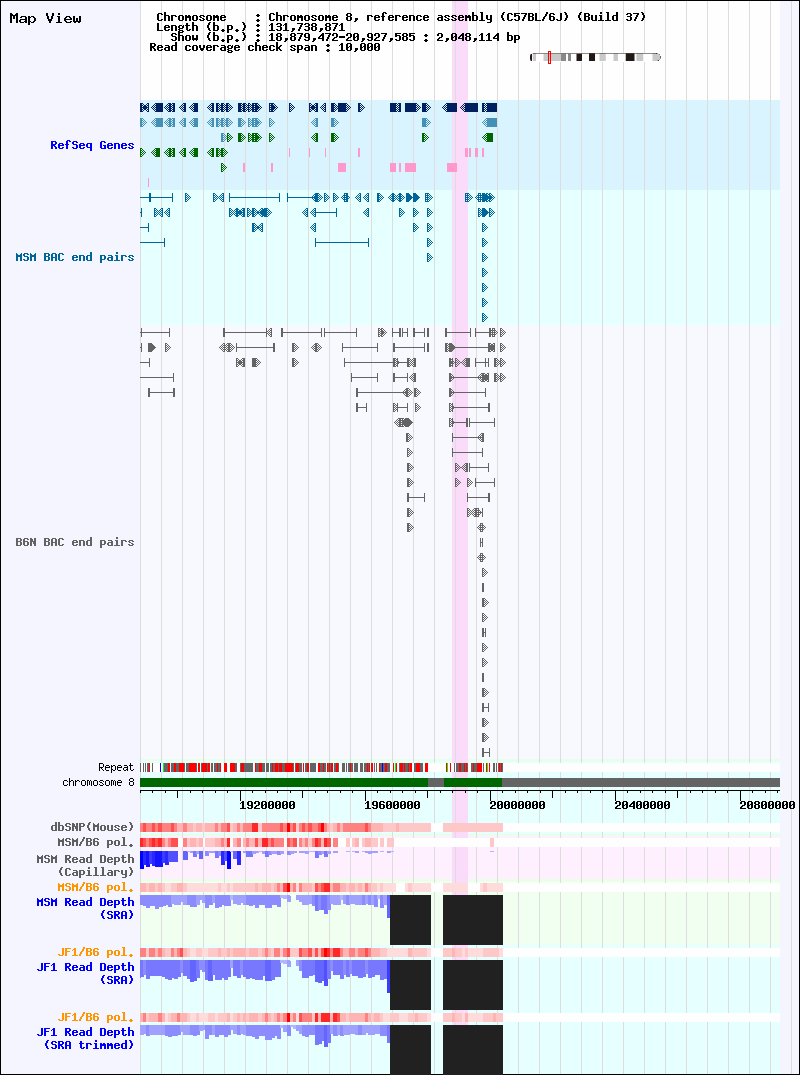800x1075 pixels.
Task: Click the gray MSM/B6 pol. label under dbSNP
Action: click(x=96, y=841)
